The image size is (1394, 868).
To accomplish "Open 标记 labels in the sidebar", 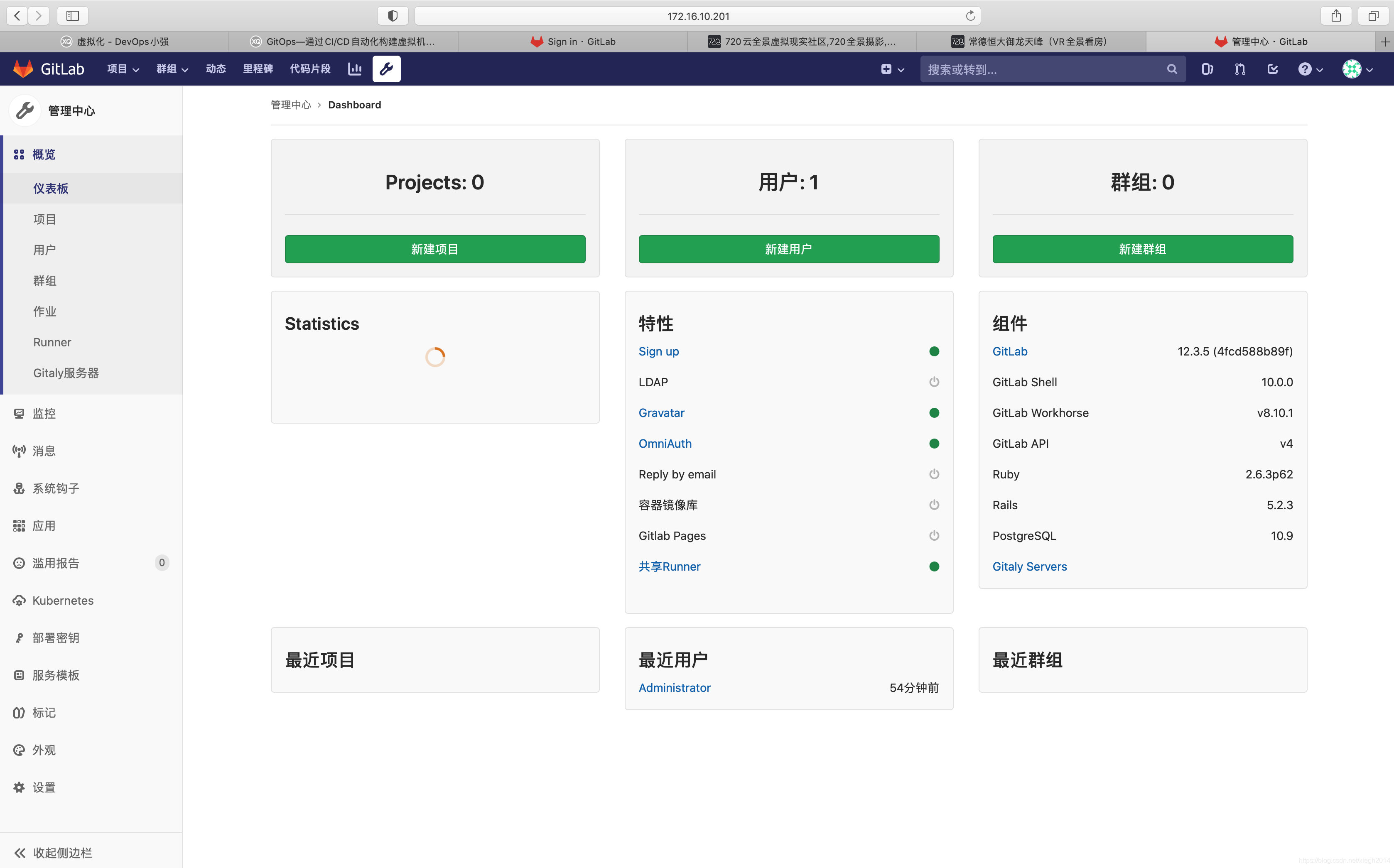I will pyautogui.click(x=92, y=712).
